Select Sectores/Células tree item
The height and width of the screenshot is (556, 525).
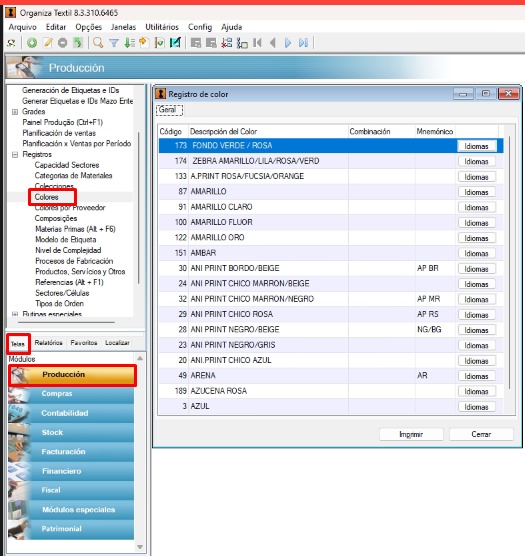click(62, 293)
